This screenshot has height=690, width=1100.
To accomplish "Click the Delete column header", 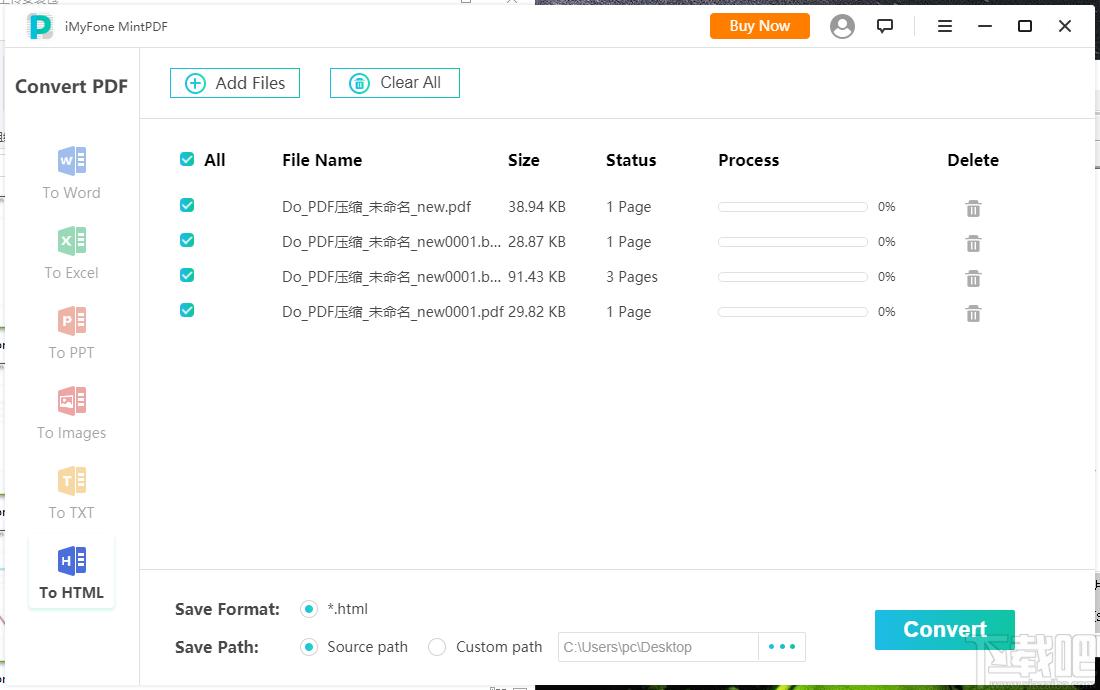I will 973,160.
